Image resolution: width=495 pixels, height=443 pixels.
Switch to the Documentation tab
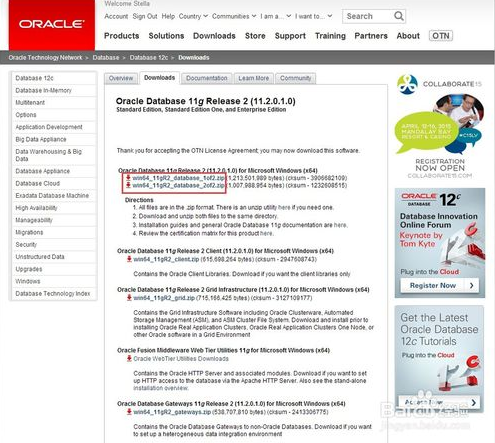point(207,78)
